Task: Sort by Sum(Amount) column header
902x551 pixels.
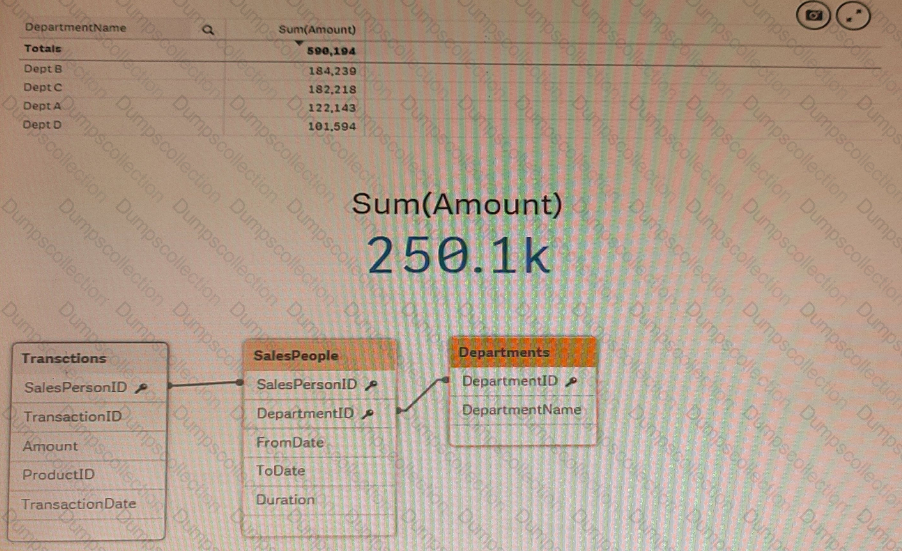Action: [316, 30]
